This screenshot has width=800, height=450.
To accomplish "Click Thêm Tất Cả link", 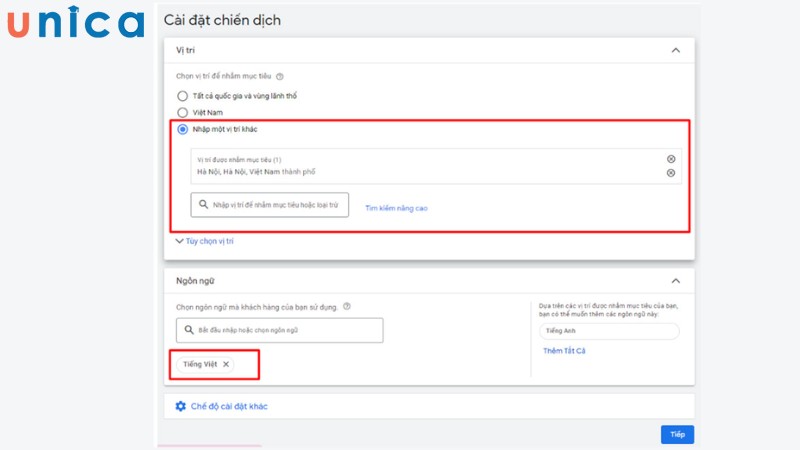I will pos(564,351).
